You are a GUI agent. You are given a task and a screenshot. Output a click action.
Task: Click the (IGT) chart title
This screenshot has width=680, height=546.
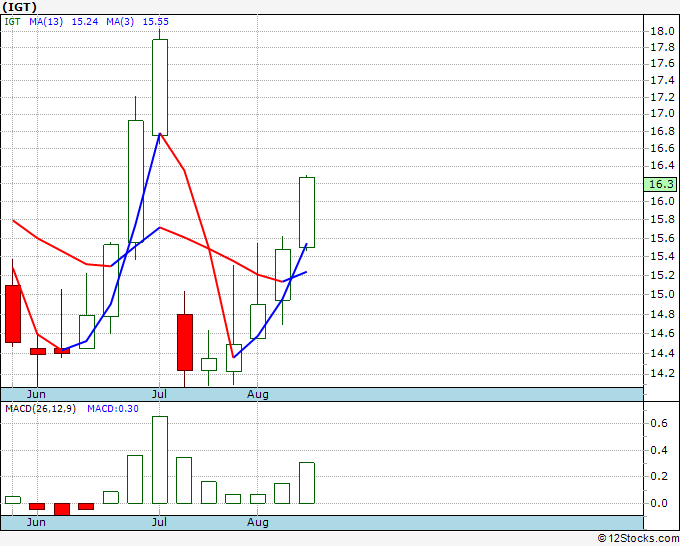tap(20, 7)
